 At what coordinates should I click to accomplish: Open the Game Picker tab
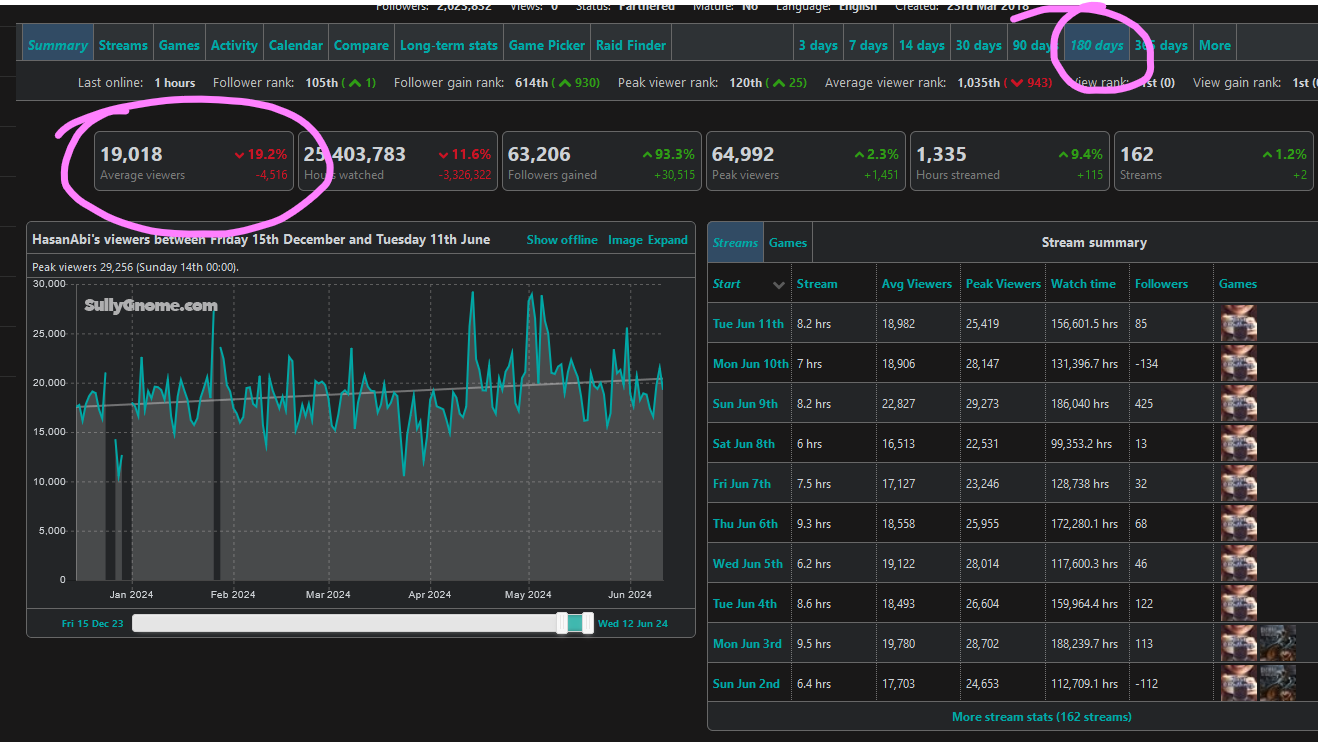point(547,45)
